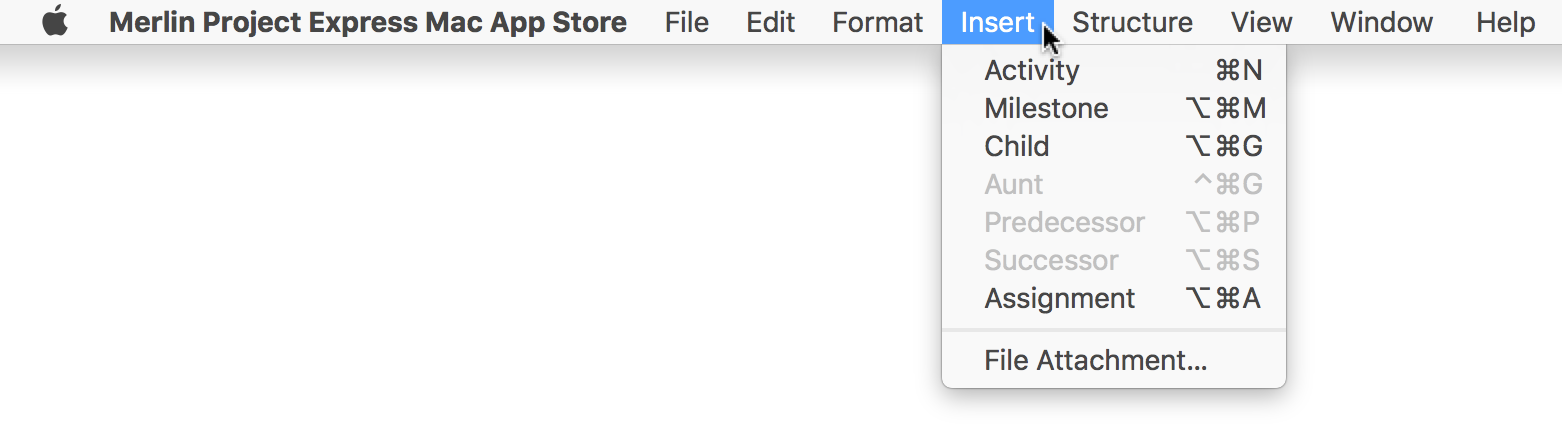The width and height of the screenshot is (1562, 446).
Task: Insert a new Assignment
Action: click(1114, 298)
